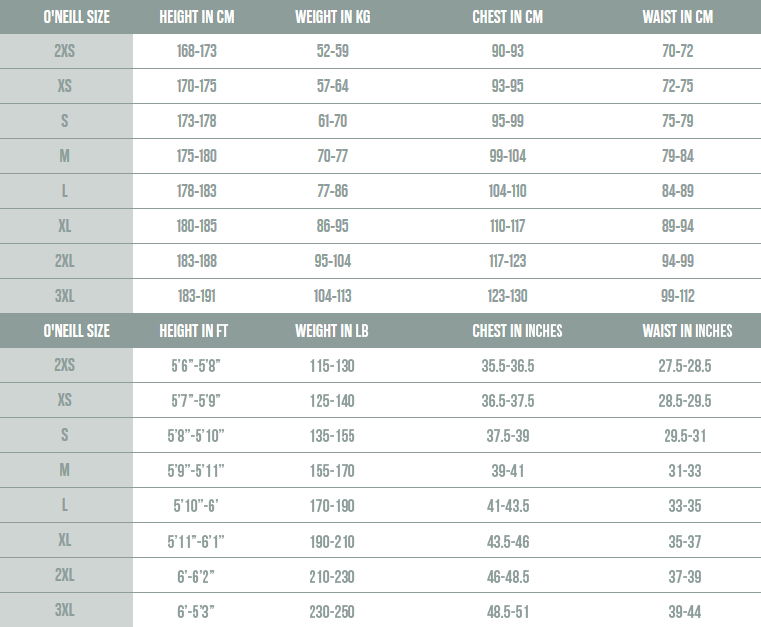Select height value 183-188
The width and height of the screenshot is (761, 627).
tap(197, 261)
